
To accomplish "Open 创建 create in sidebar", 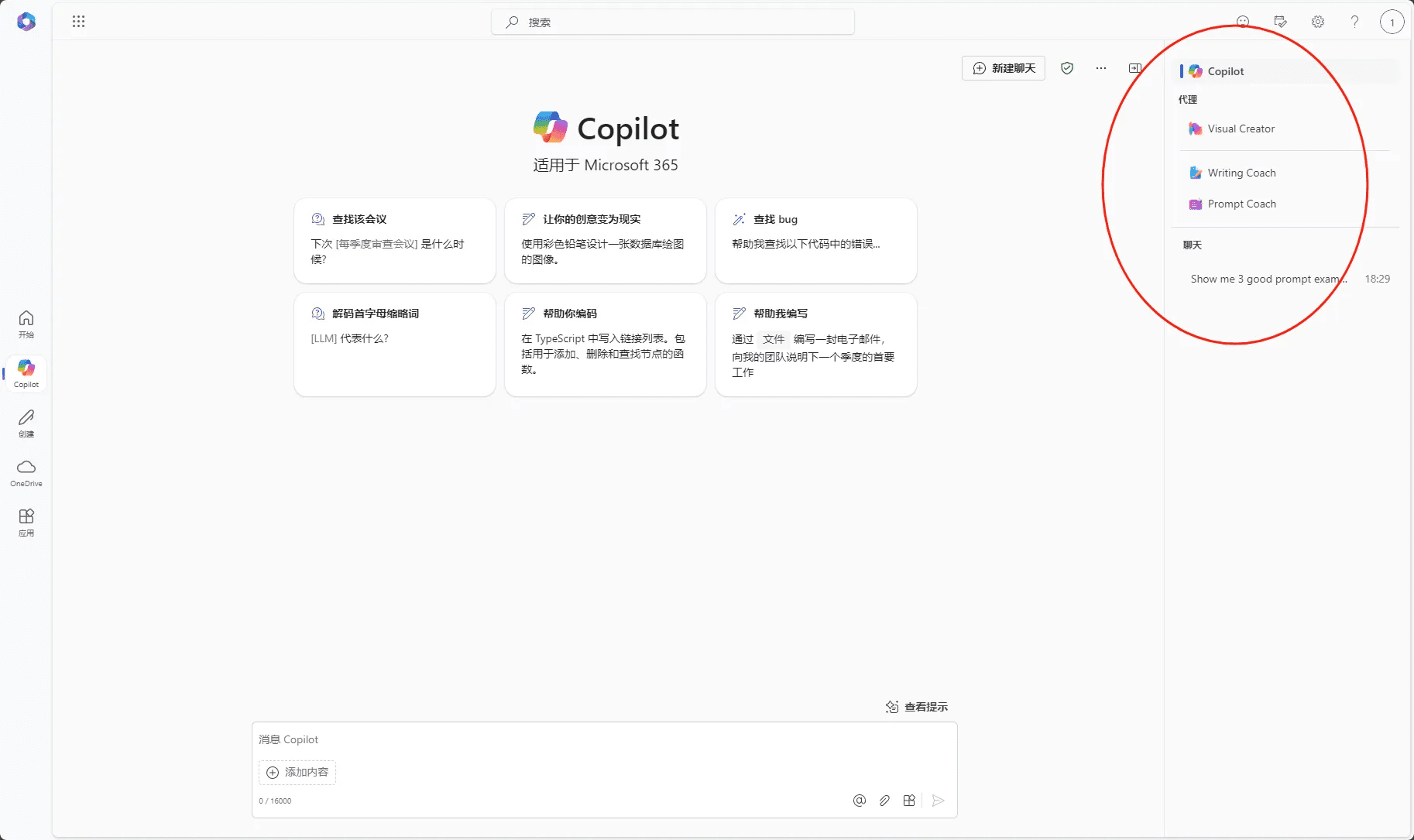I will point(26,423).
